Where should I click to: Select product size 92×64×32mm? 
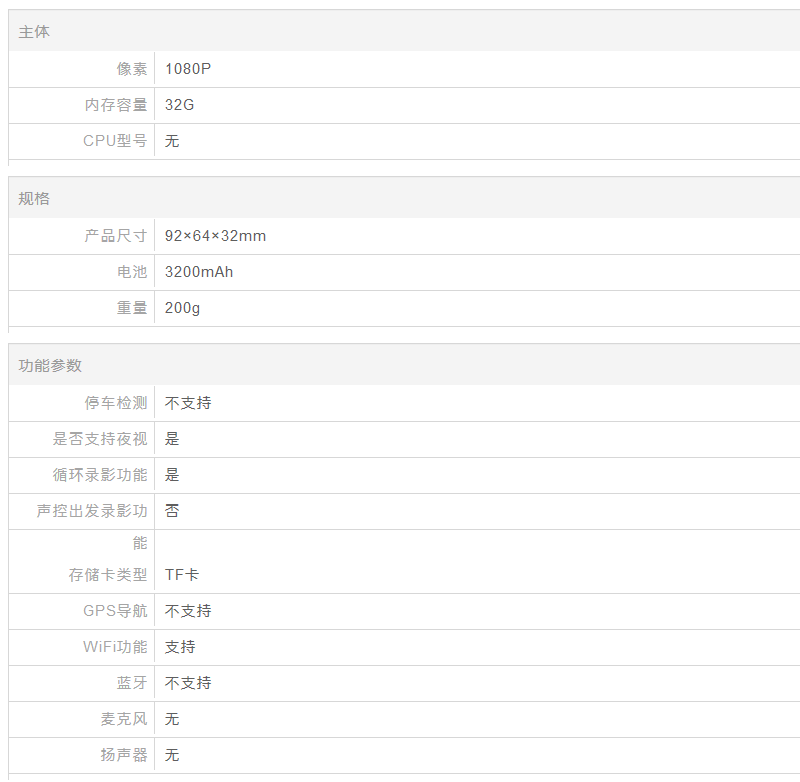pos(215,236)
